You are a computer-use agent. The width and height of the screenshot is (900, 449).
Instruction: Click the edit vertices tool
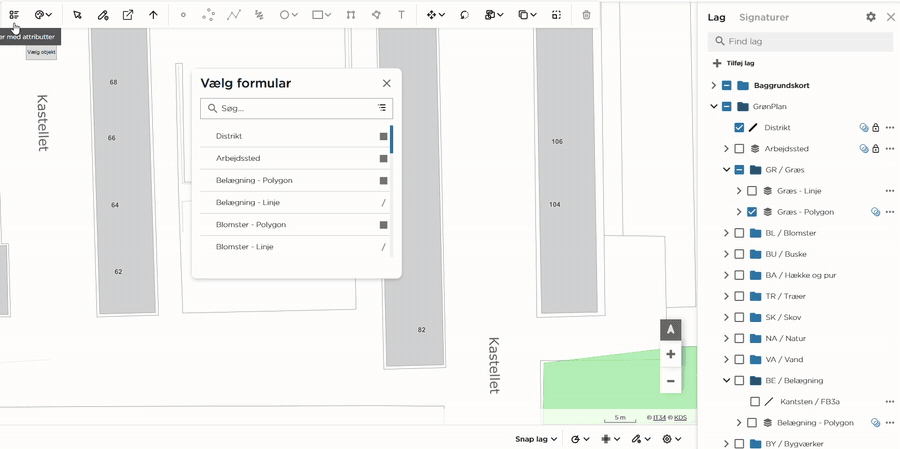351,15
